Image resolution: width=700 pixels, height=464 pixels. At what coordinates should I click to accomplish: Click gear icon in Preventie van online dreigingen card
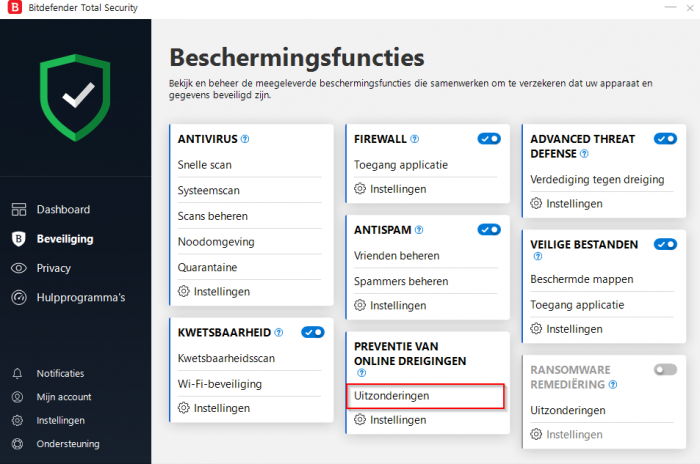(x=360, y=419)
